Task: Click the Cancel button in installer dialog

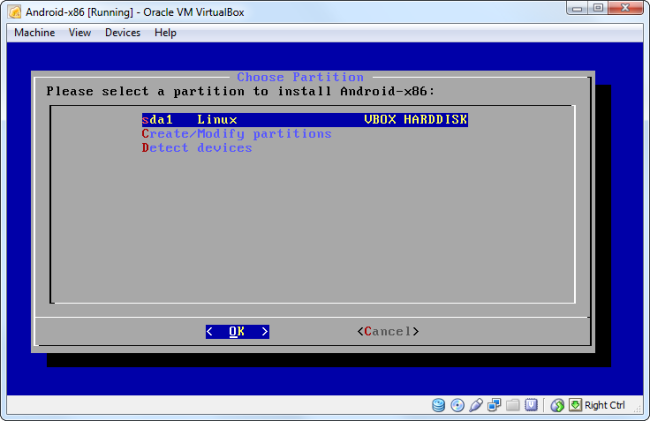Action: pyautogui.click(x=388, y=331)
